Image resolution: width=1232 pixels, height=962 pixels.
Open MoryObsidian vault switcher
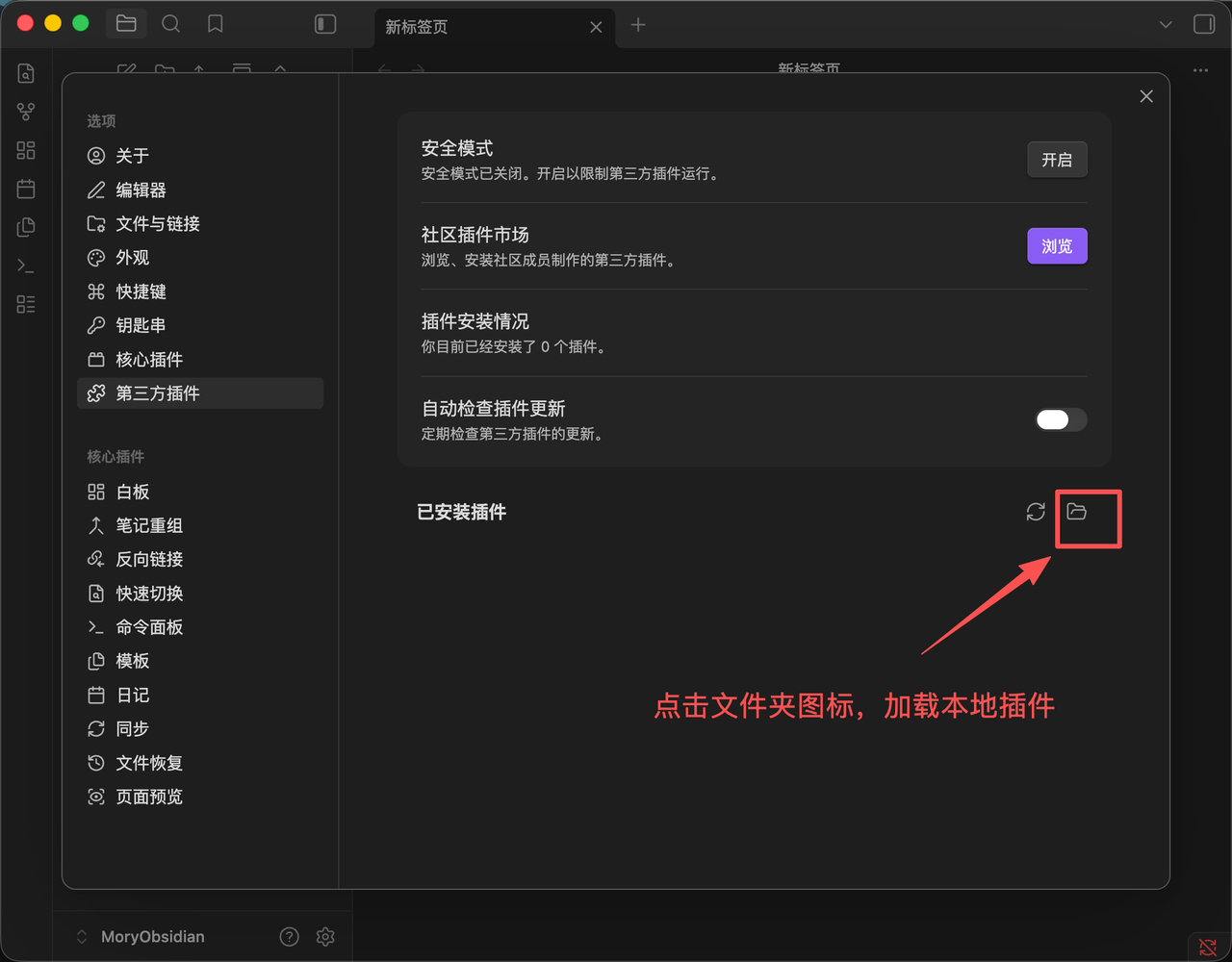tap(141, 936)
